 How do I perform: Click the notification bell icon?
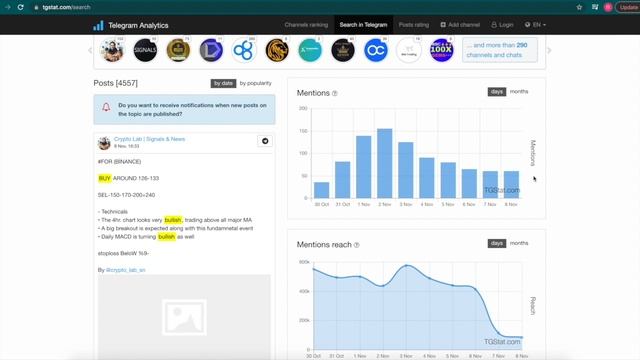106,107
